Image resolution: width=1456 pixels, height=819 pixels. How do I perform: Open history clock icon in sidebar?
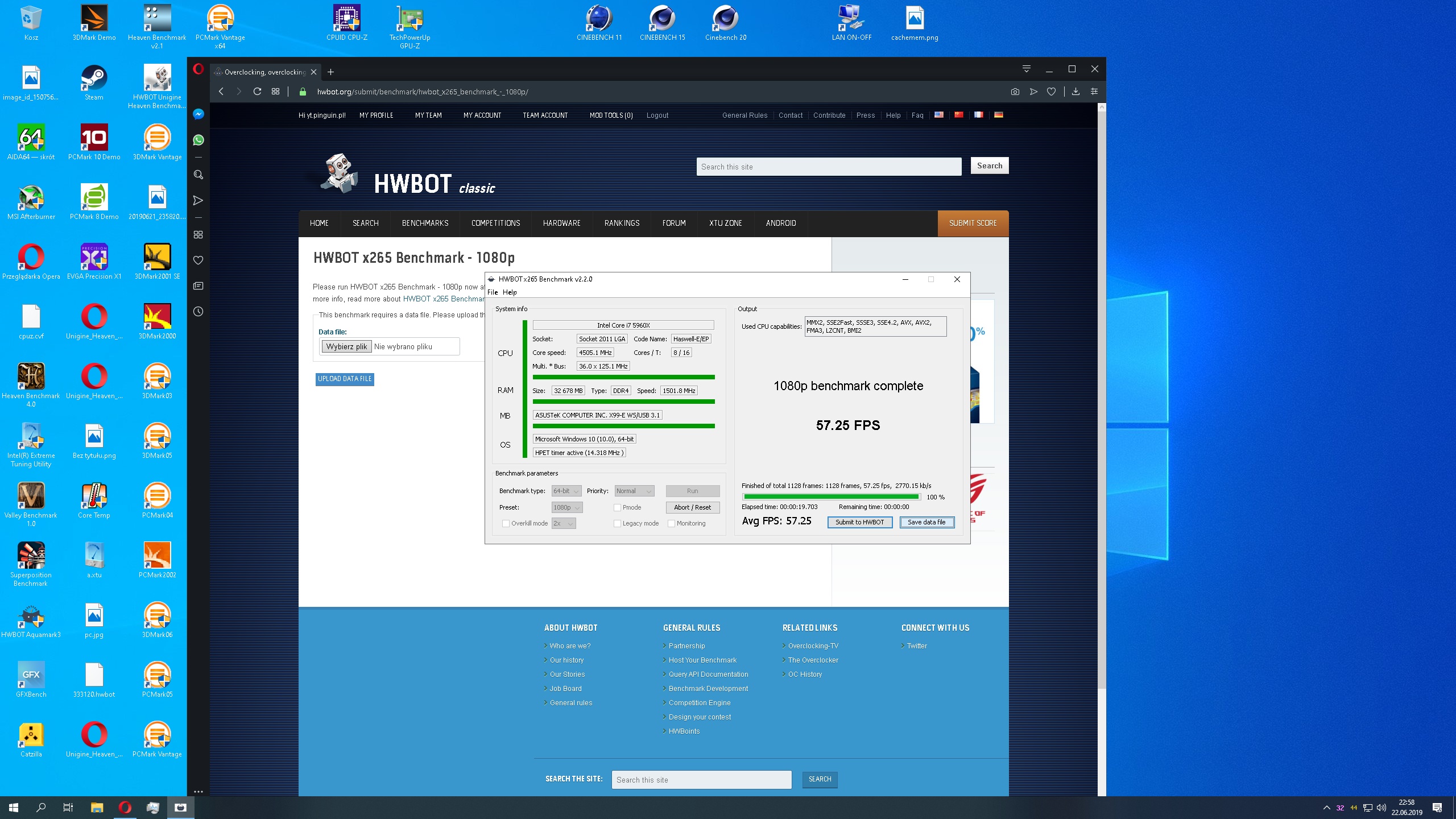coord(198,311)
